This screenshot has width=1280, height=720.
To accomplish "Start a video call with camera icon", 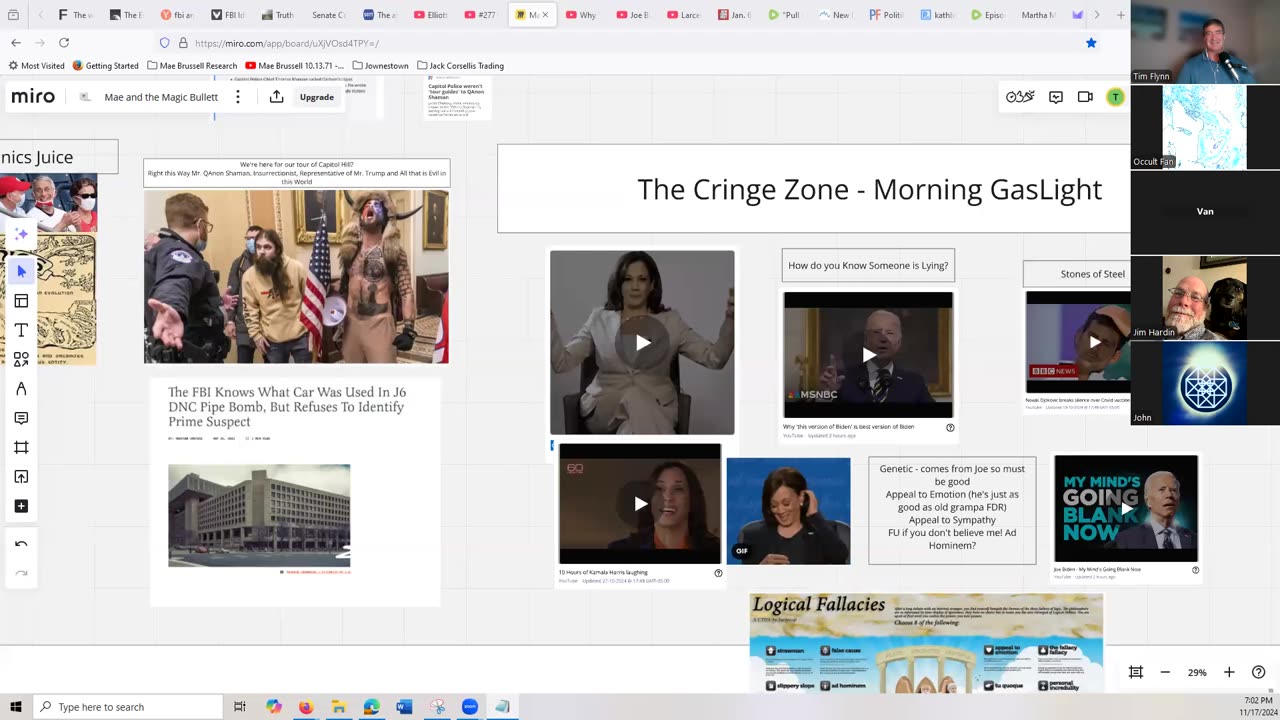I will 1085,97.
